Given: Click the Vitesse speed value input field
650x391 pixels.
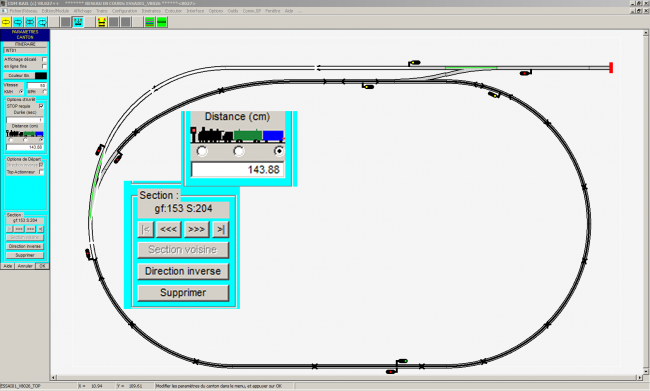Looking at the screenshot, I should pos(37,85).
